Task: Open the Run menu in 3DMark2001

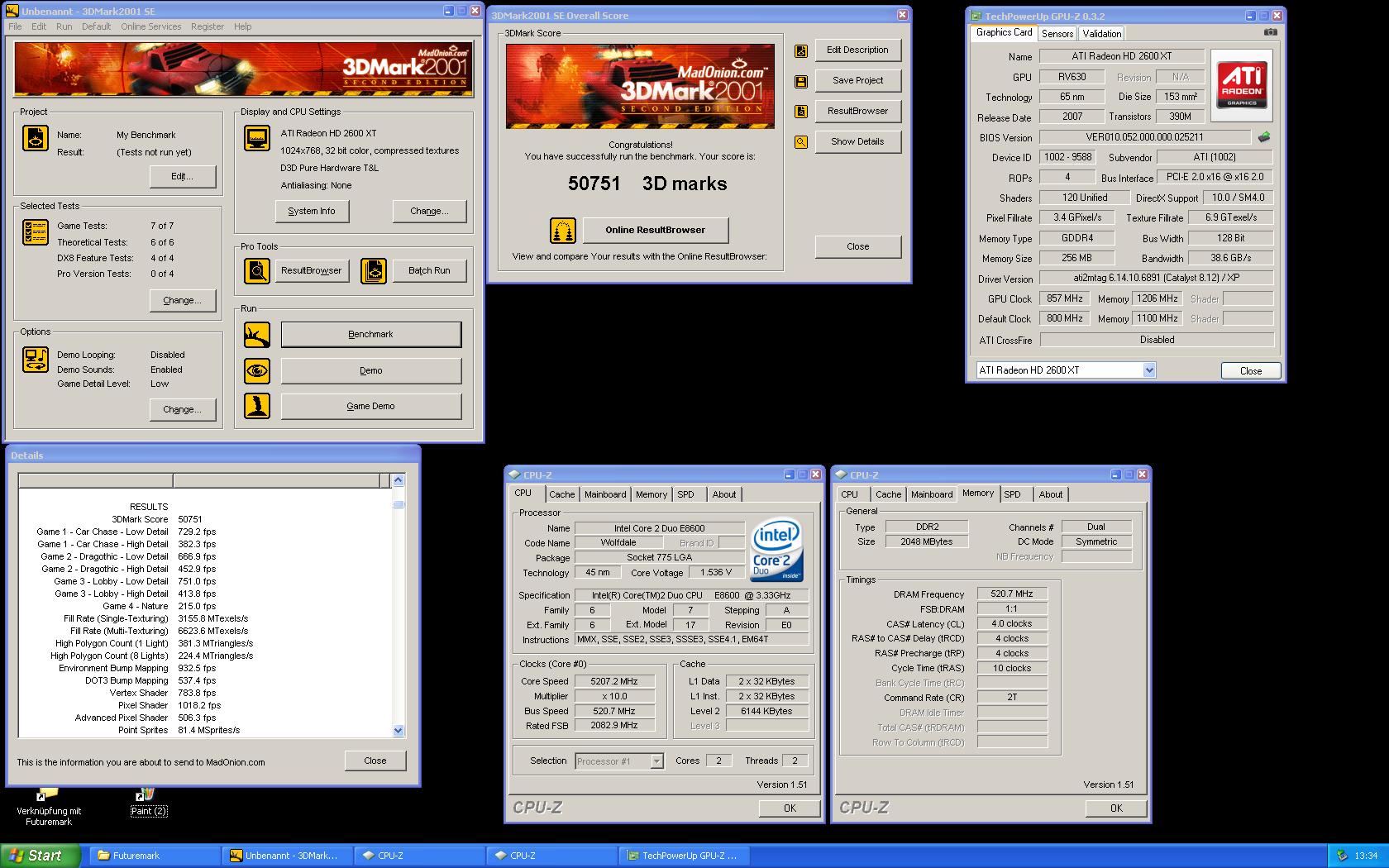Action: (64, 26)
